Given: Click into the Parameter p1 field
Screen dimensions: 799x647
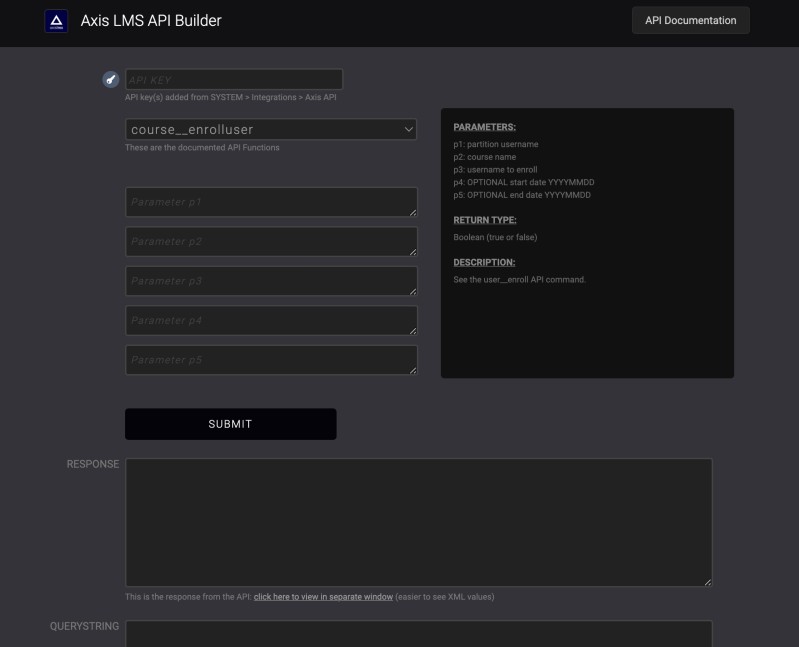Looking at the screenshot, I should pyautogui.click(x=271, y=202).
